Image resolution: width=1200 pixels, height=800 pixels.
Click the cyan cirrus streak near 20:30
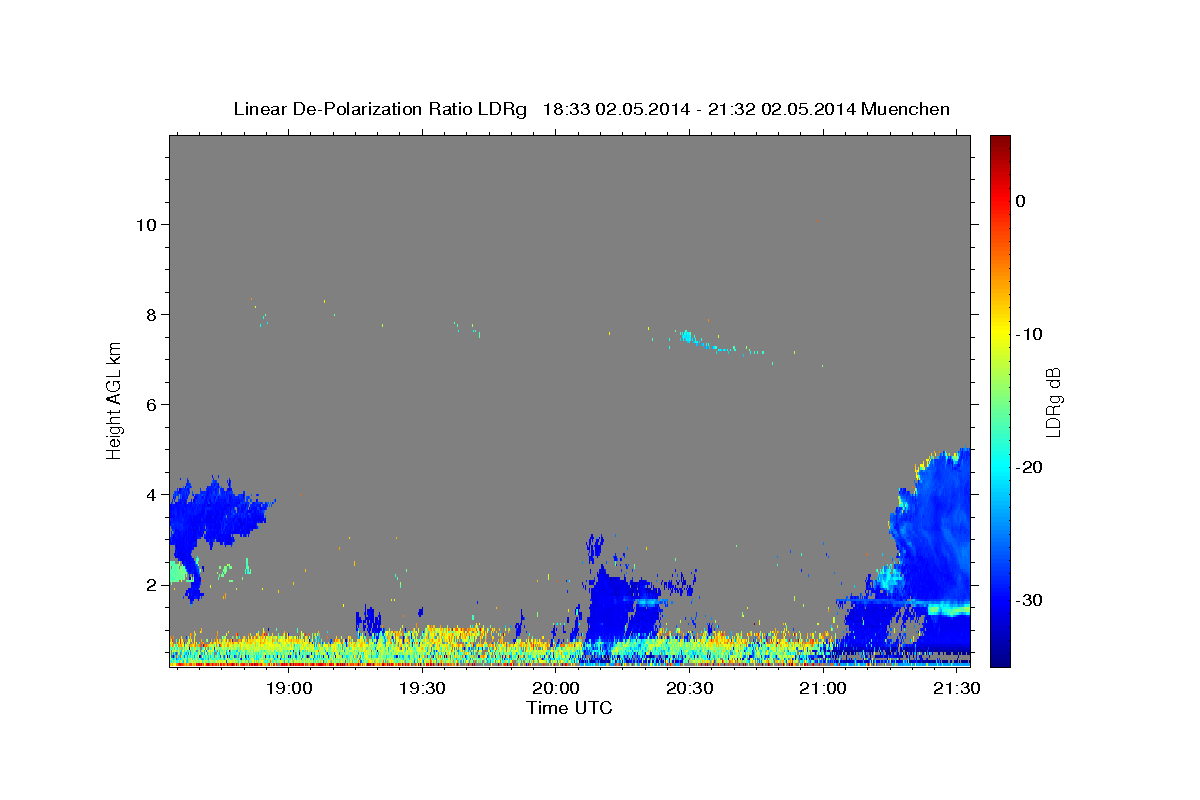(712, 343)
